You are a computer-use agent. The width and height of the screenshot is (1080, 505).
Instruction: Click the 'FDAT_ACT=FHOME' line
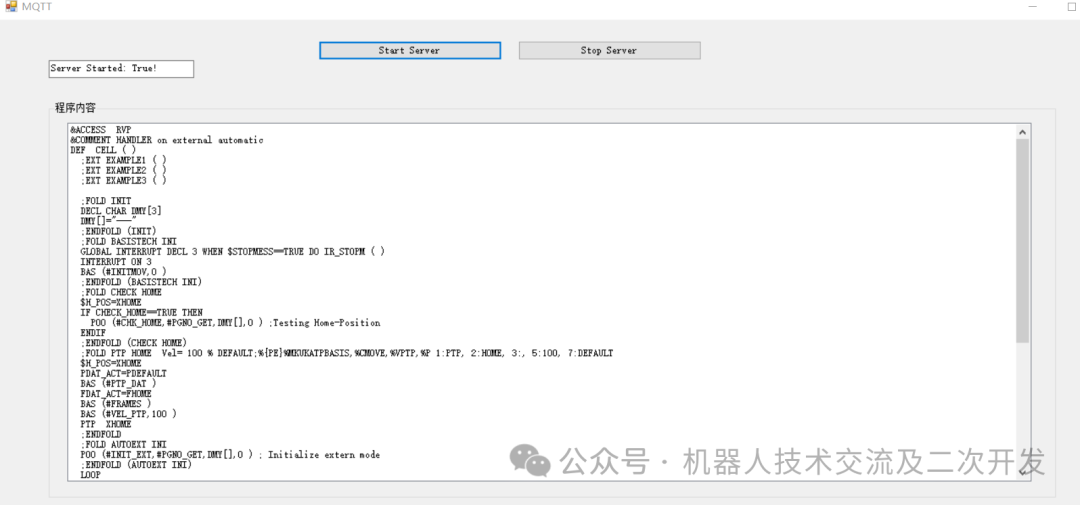click(116, 394)
